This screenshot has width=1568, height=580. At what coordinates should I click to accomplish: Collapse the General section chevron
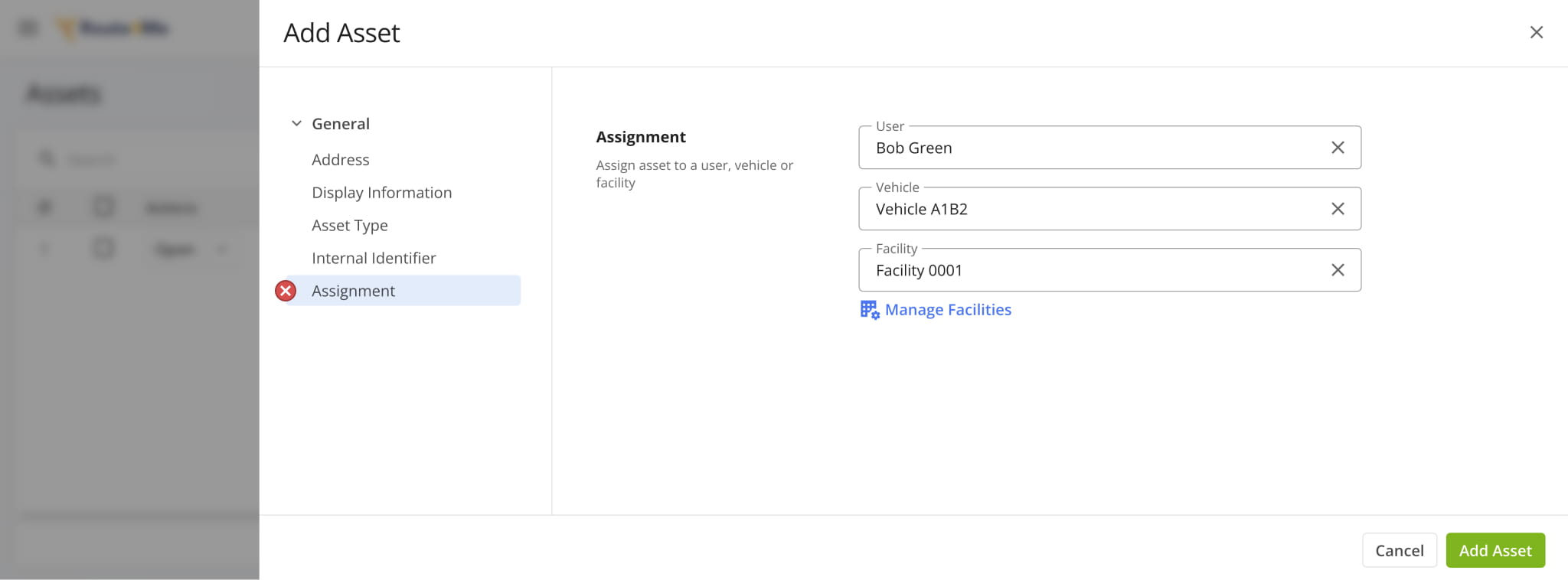pos(296,123)
